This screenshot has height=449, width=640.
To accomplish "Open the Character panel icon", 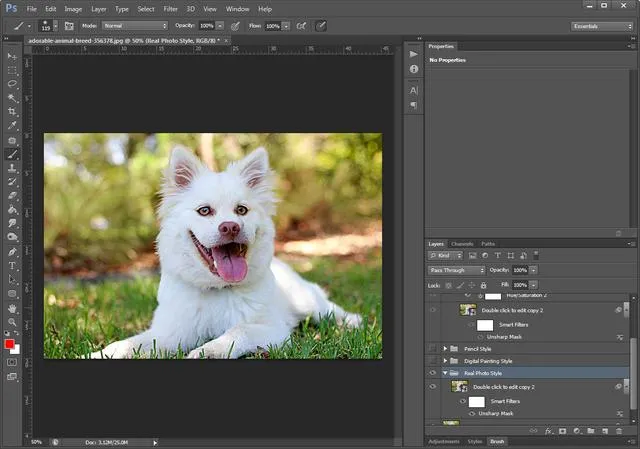I will point(413,90).
